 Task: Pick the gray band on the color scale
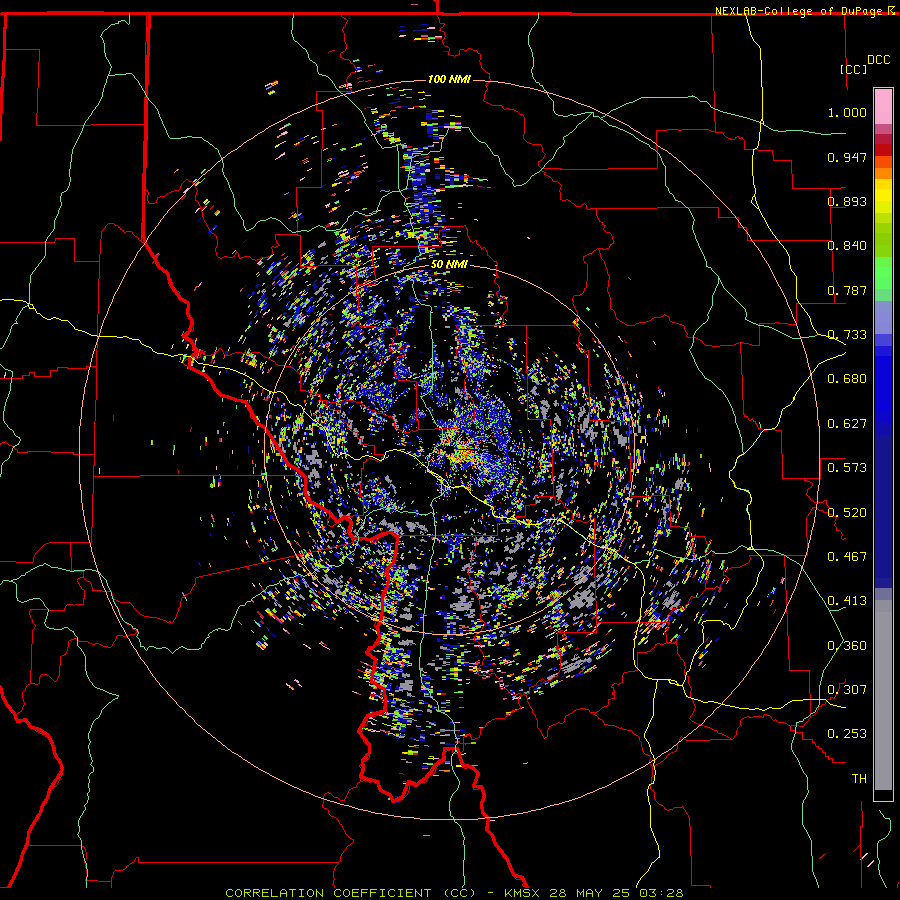tap(883, 695)
